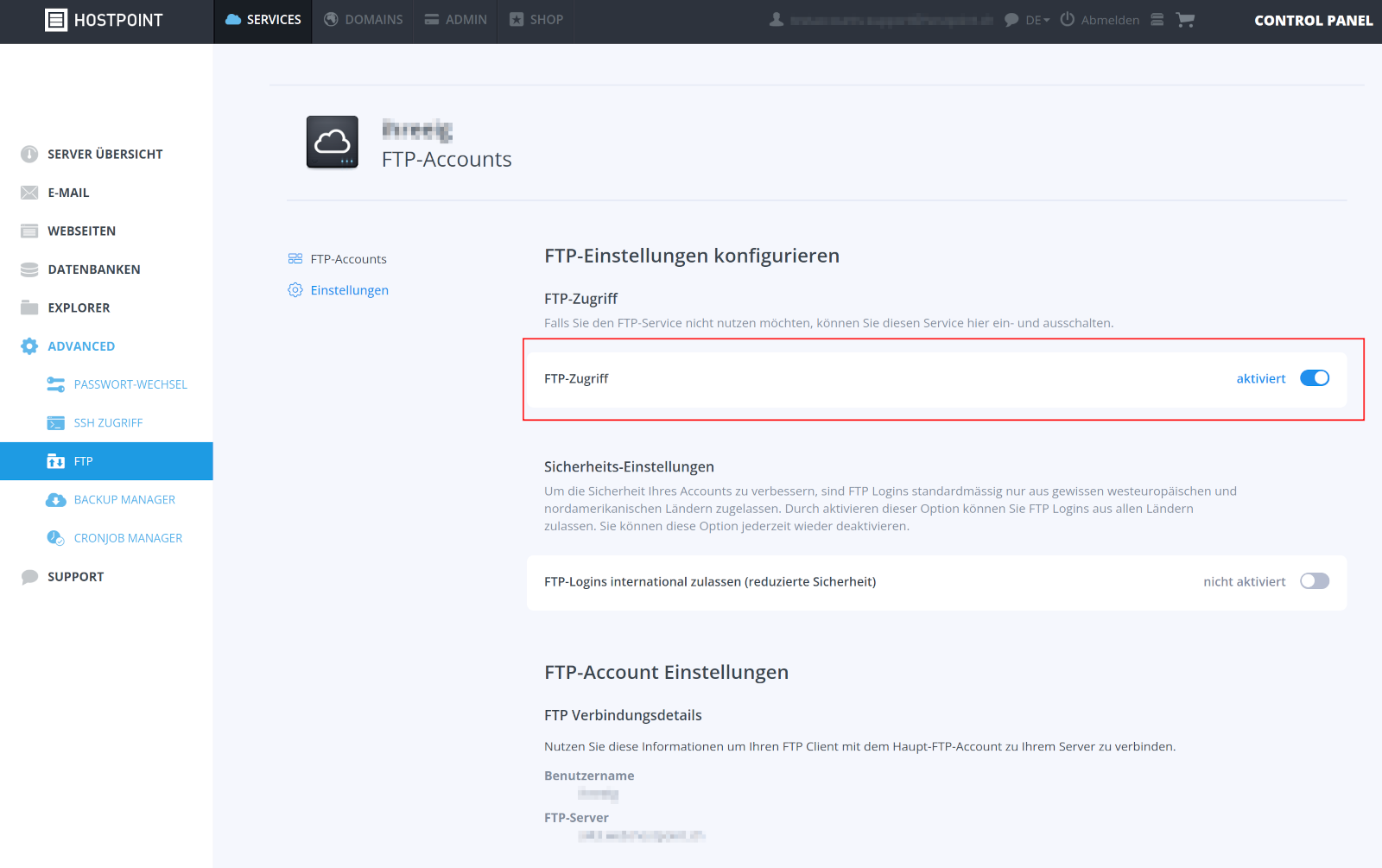Click the nicht aktiviert status label
Image resolution: width=1382 pixels, height=868 pixels.
1245,582
